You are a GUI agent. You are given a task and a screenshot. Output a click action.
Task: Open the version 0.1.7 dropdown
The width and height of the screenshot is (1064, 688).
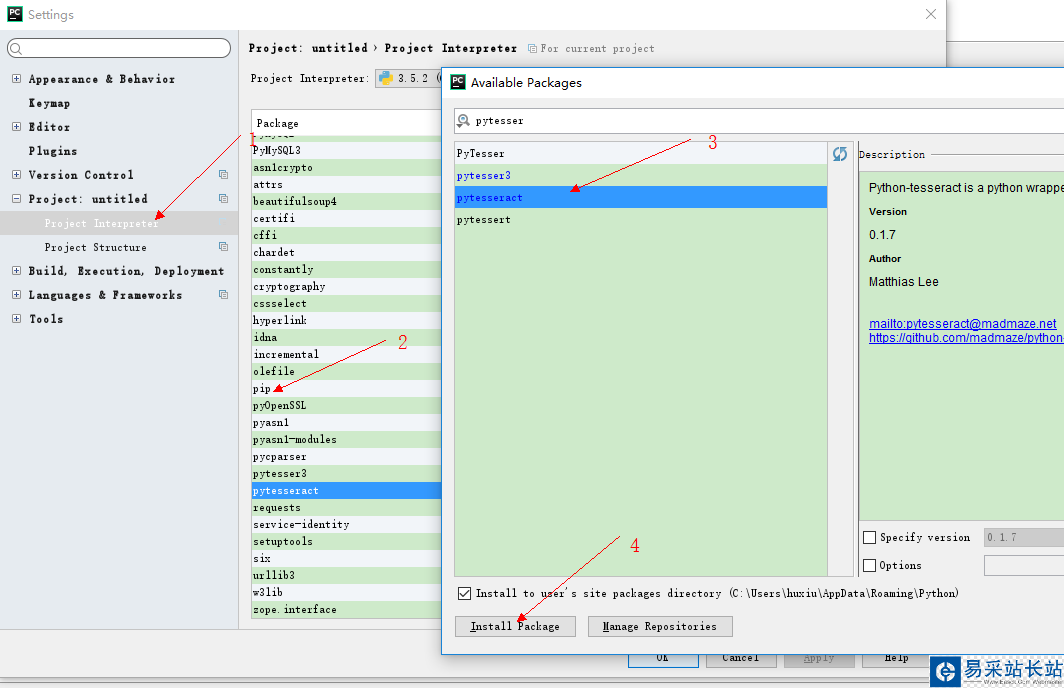[1023, 537]
